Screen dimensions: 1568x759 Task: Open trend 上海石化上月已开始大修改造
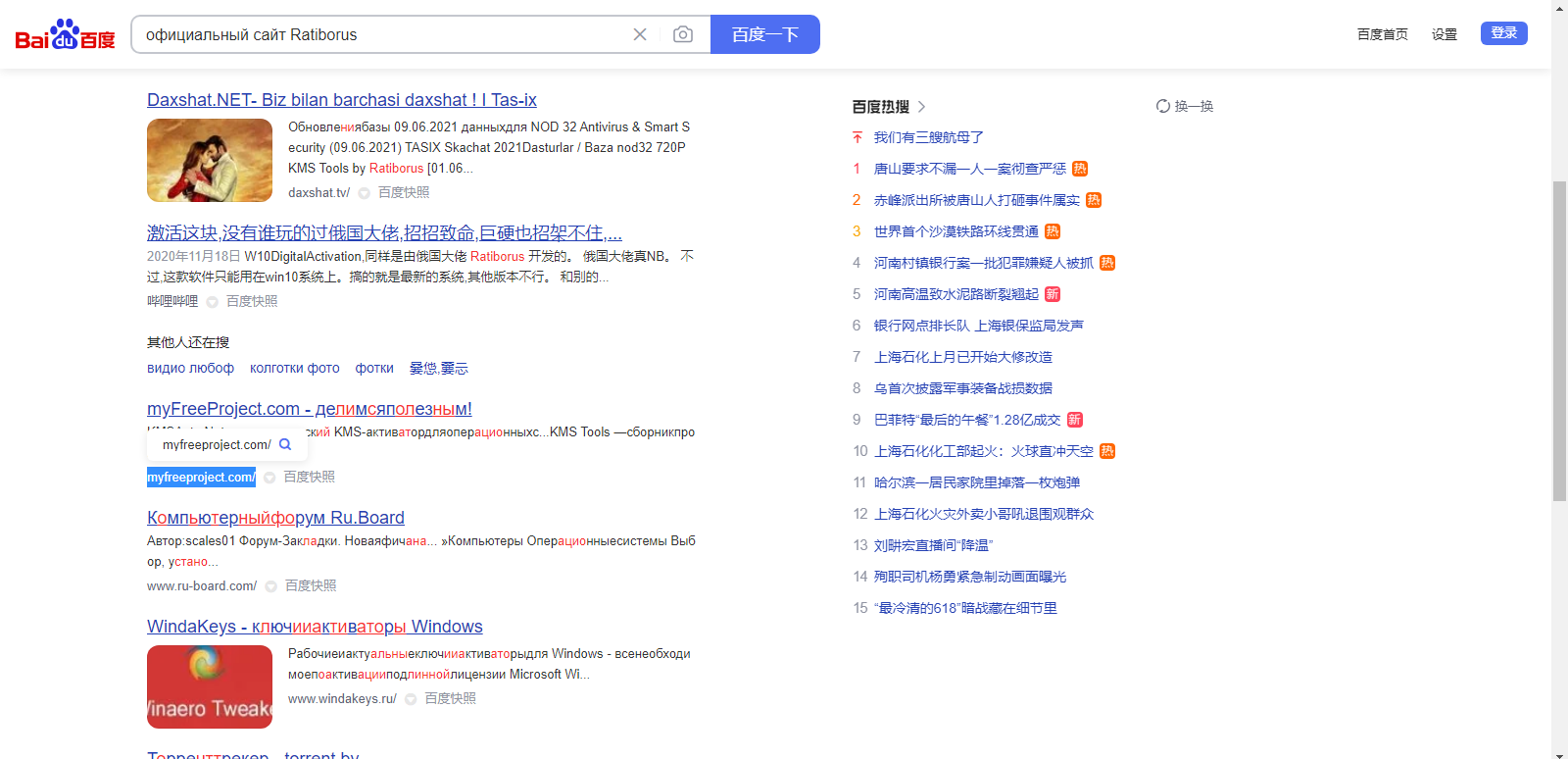click(963, 357)
